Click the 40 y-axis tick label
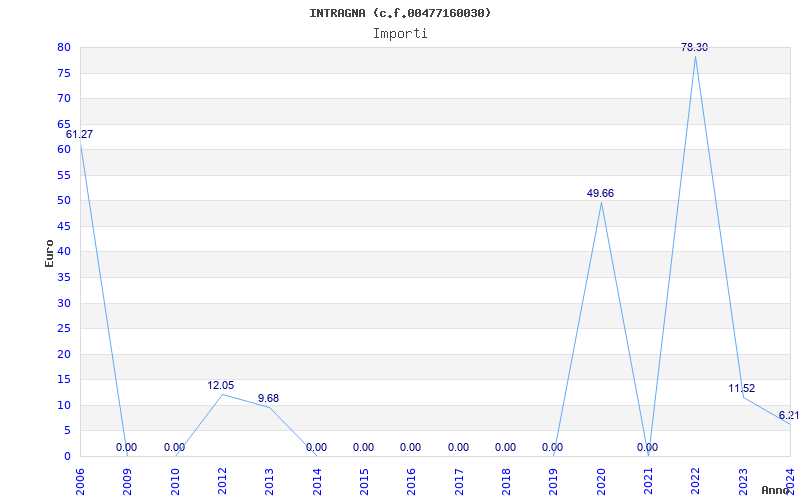800x500 pixels. [64, 252]
